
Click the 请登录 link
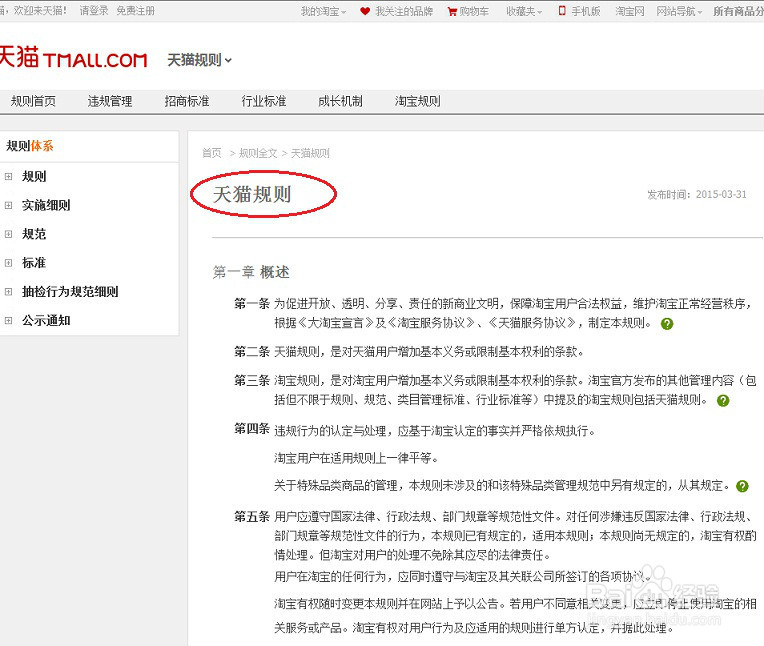coord(94,11)
